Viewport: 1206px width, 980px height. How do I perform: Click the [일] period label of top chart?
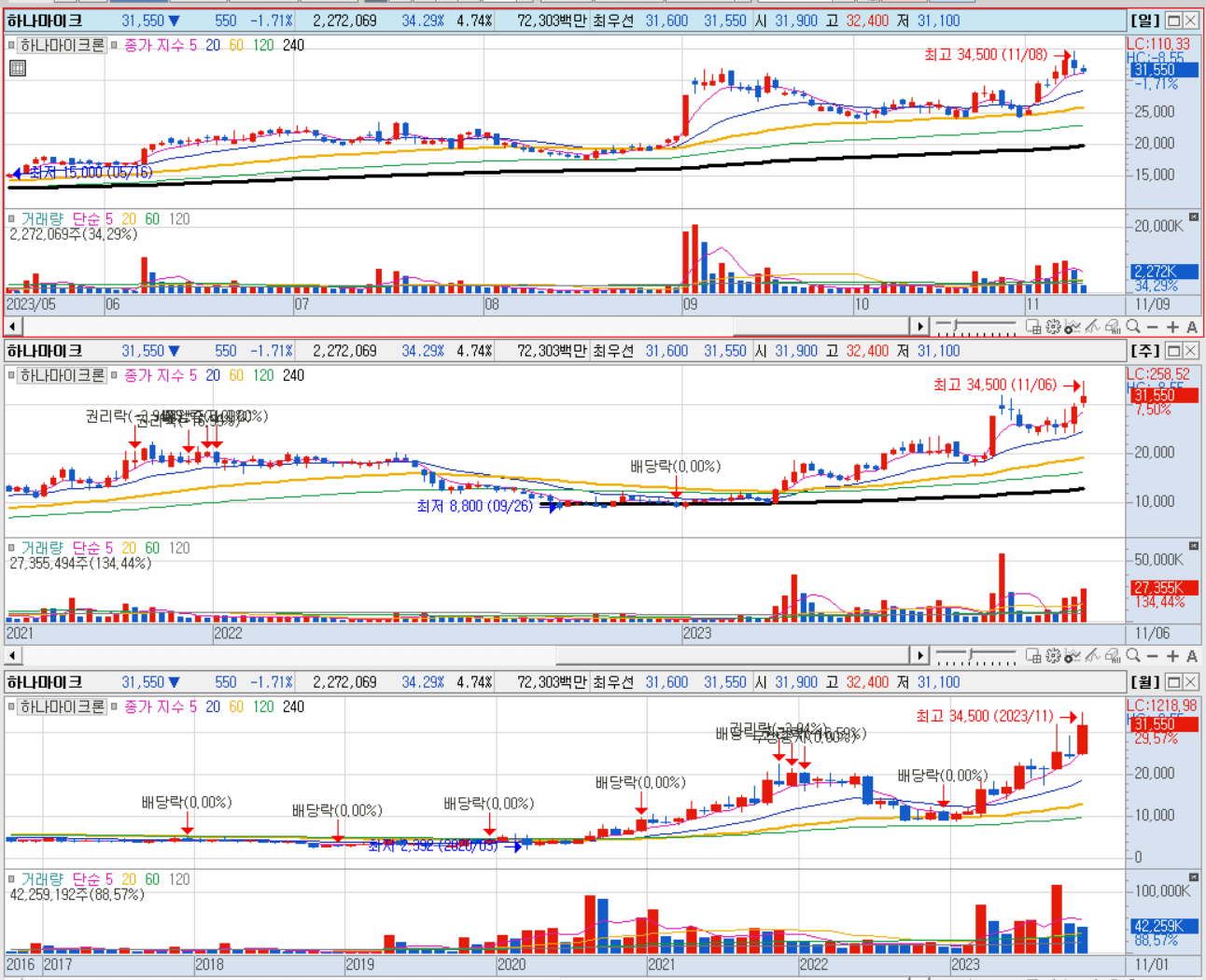1144,20
